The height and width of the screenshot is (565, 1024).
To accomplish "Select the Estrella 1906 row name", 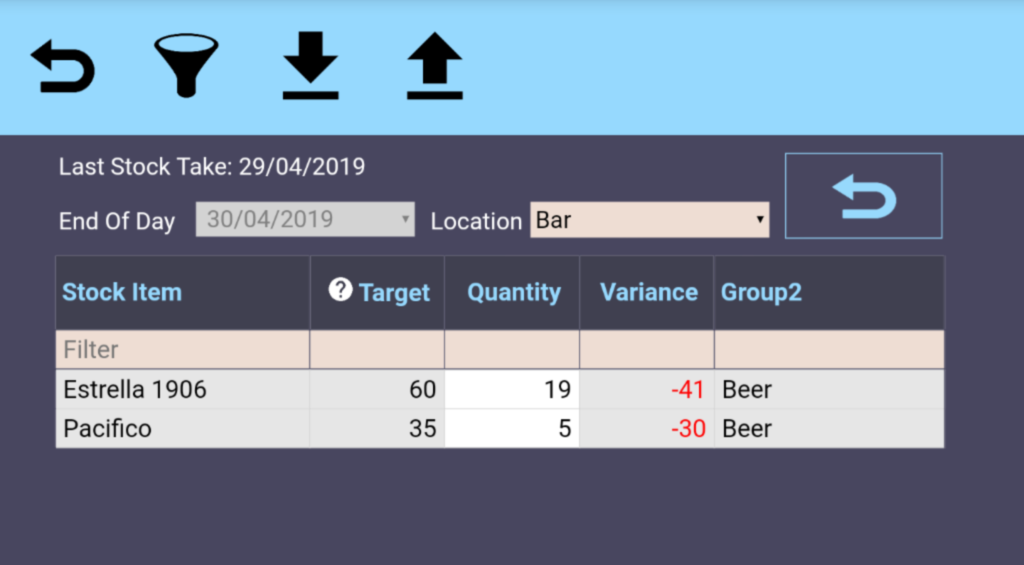I will click(135, 389).
